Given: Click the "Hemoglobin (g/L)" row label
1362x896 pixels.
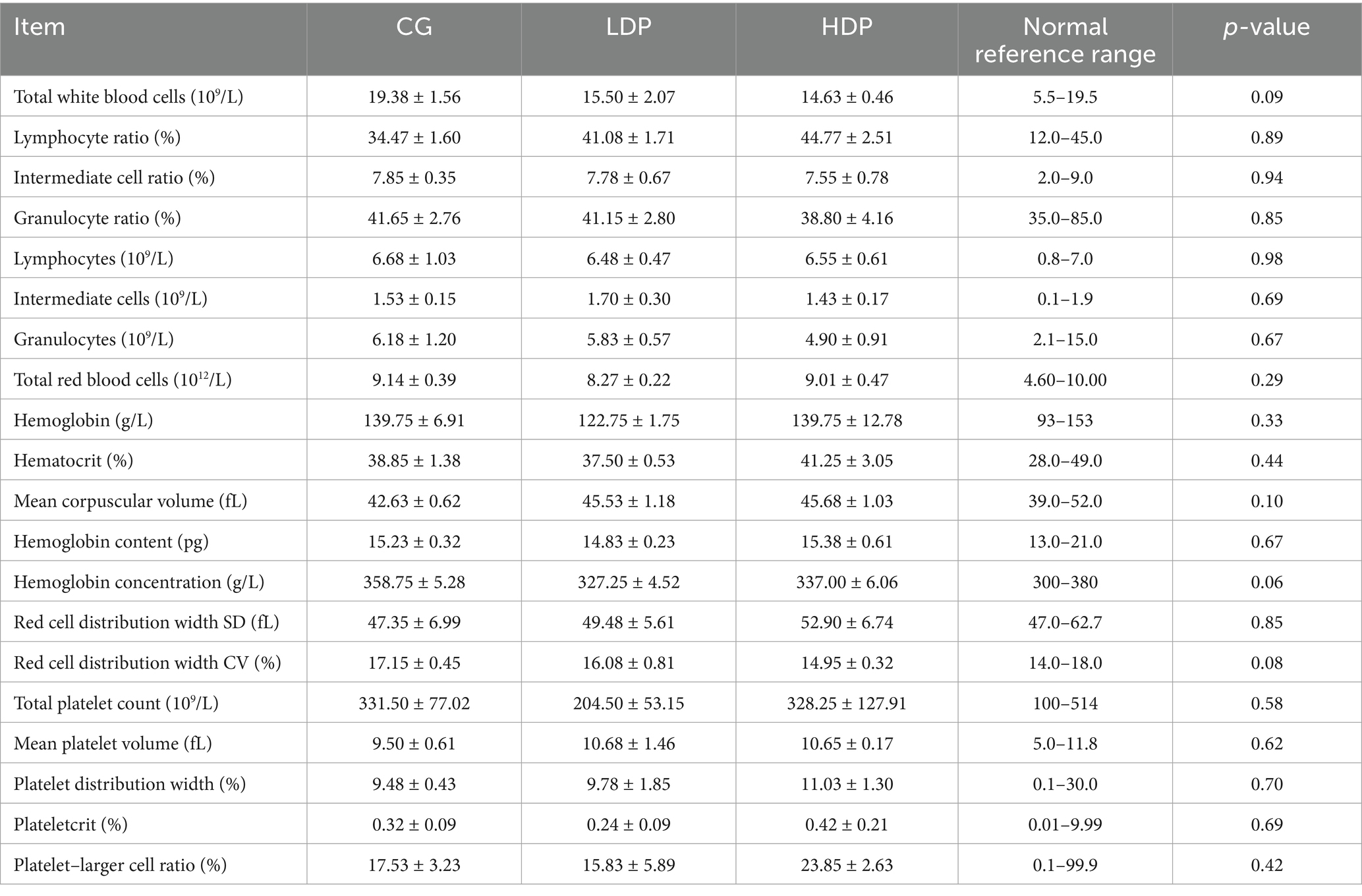Looking at the screenshot, I should click(x=83, y=420).
